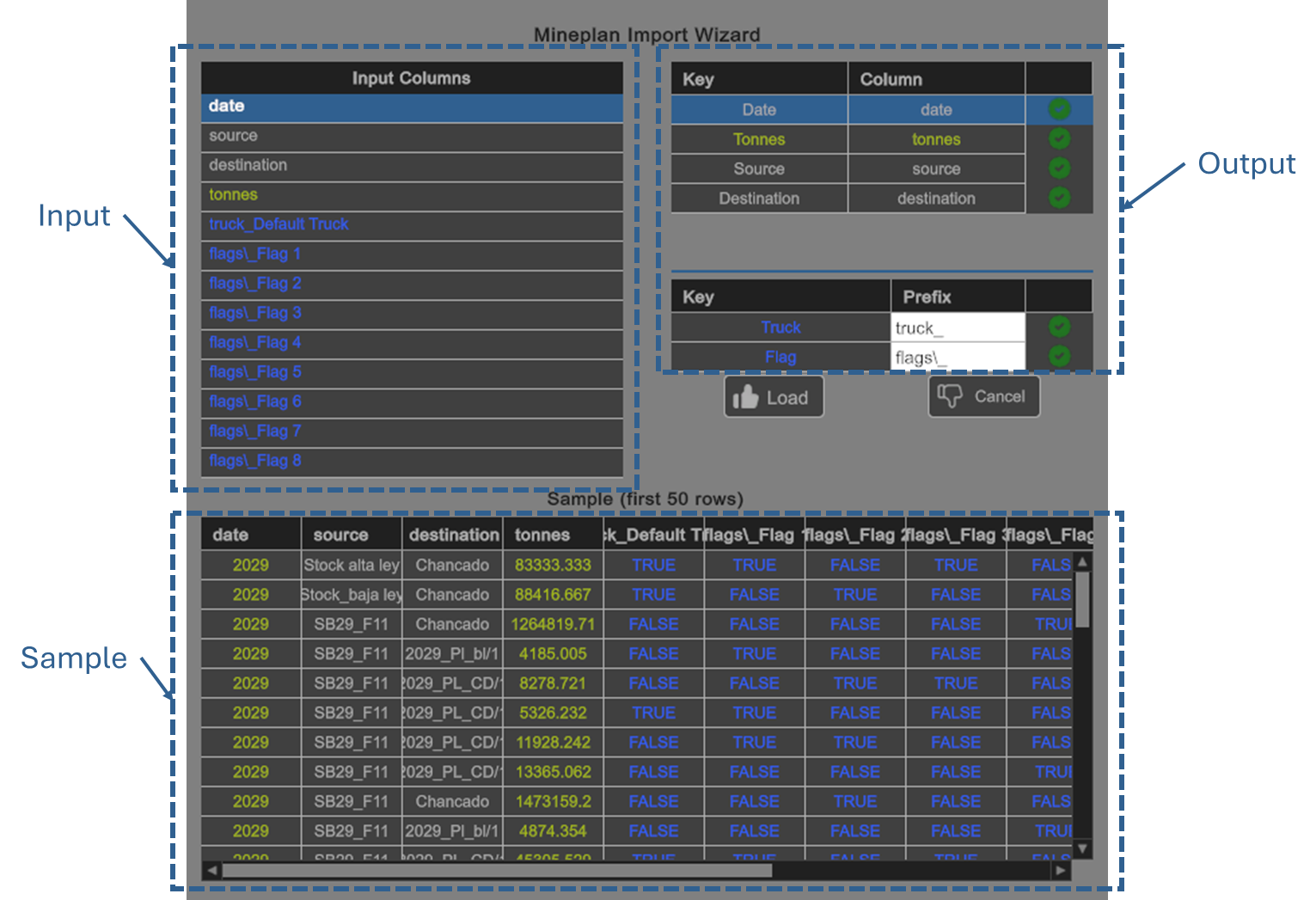Screen dimensions: 1316x900
Task: Click the destination column cell mapped to the Destination key
Action: click(936, 199)
